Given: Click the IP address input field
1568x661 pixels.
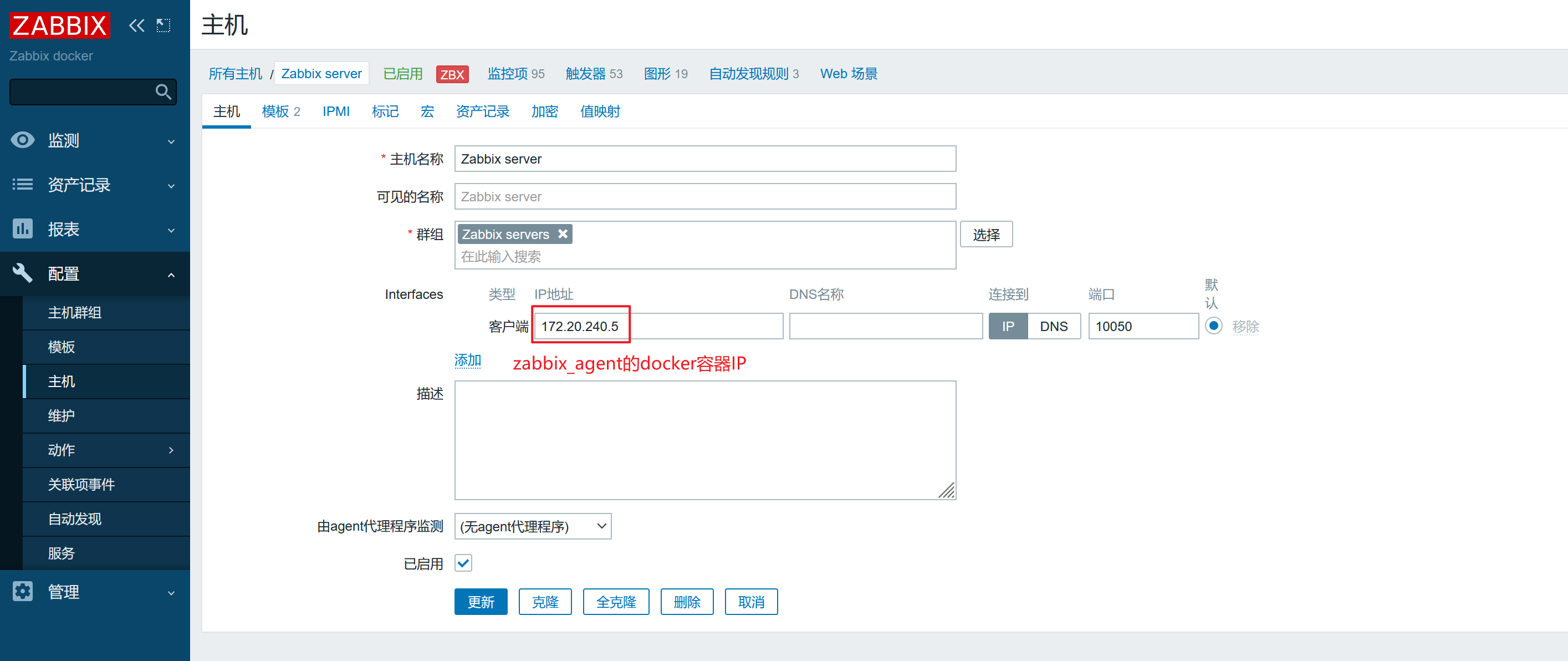Looking at the screenshot, I should 657,327.
